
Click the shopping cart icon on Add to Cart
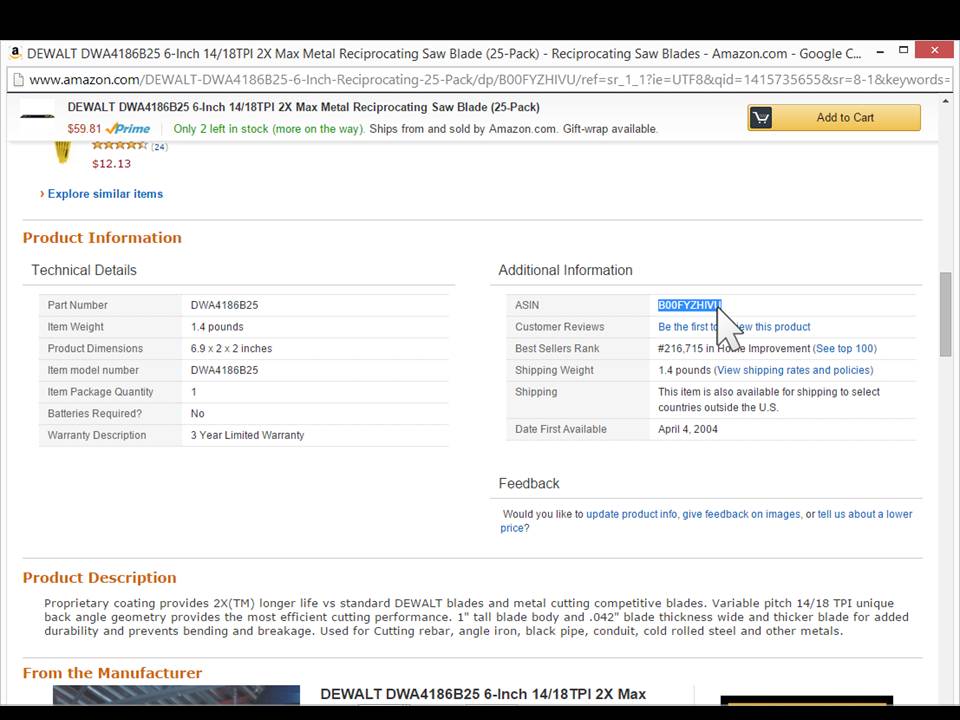[x=761, y=118]
